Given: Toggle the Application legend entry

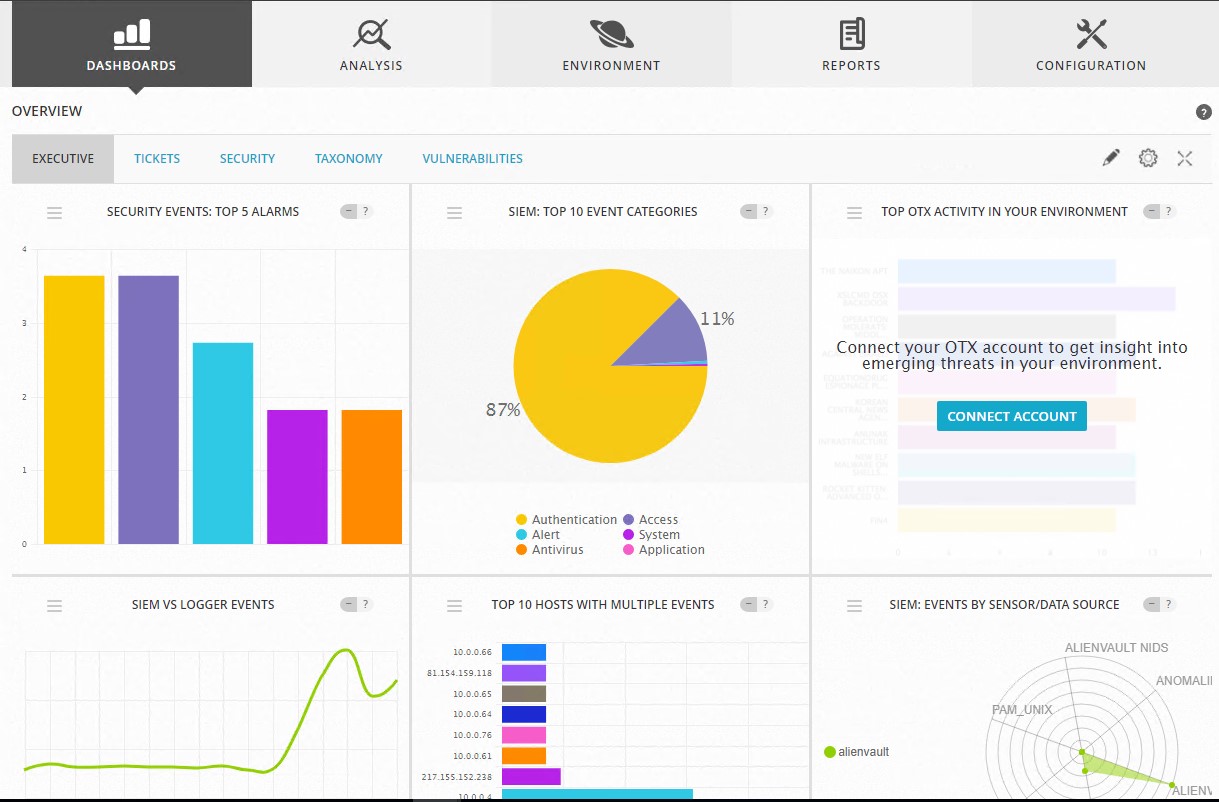Looking at the screenshot, I should pyautogui.click(x=663, y=550).
